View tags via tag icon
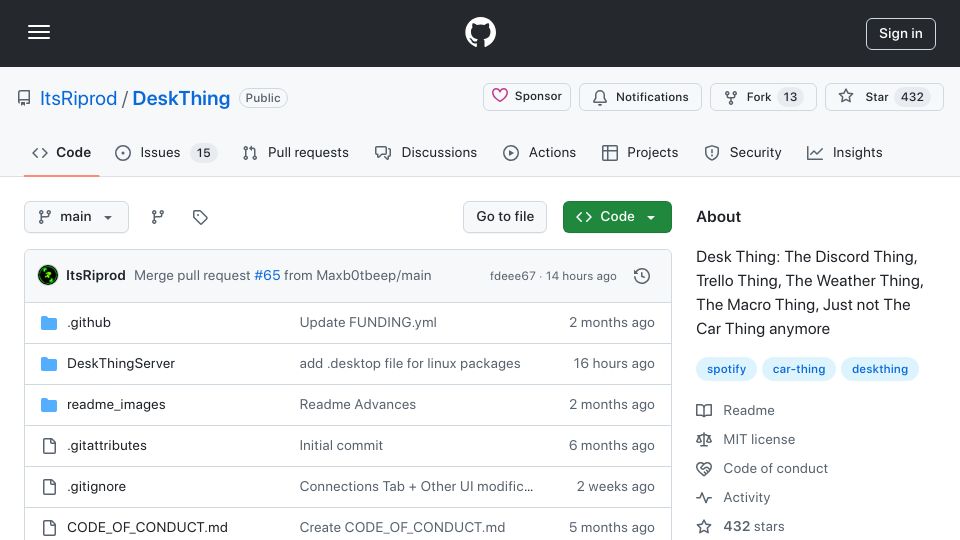Viewport: 960px width, 540px height. coord(200,217)
